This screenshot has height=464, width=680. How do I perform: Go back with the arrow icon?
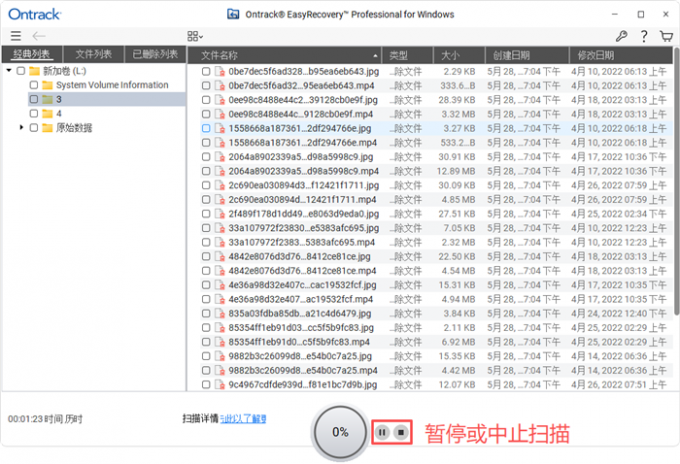39,36
